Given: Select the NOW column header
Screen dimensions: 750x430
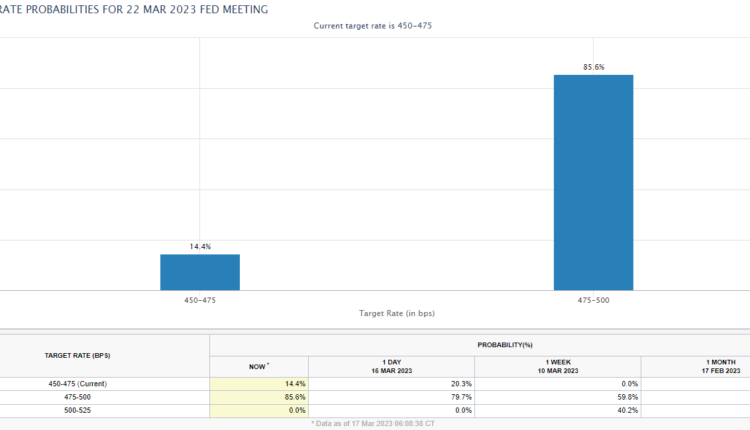Looking at the screenshot, I should click(x=259, y=366).
